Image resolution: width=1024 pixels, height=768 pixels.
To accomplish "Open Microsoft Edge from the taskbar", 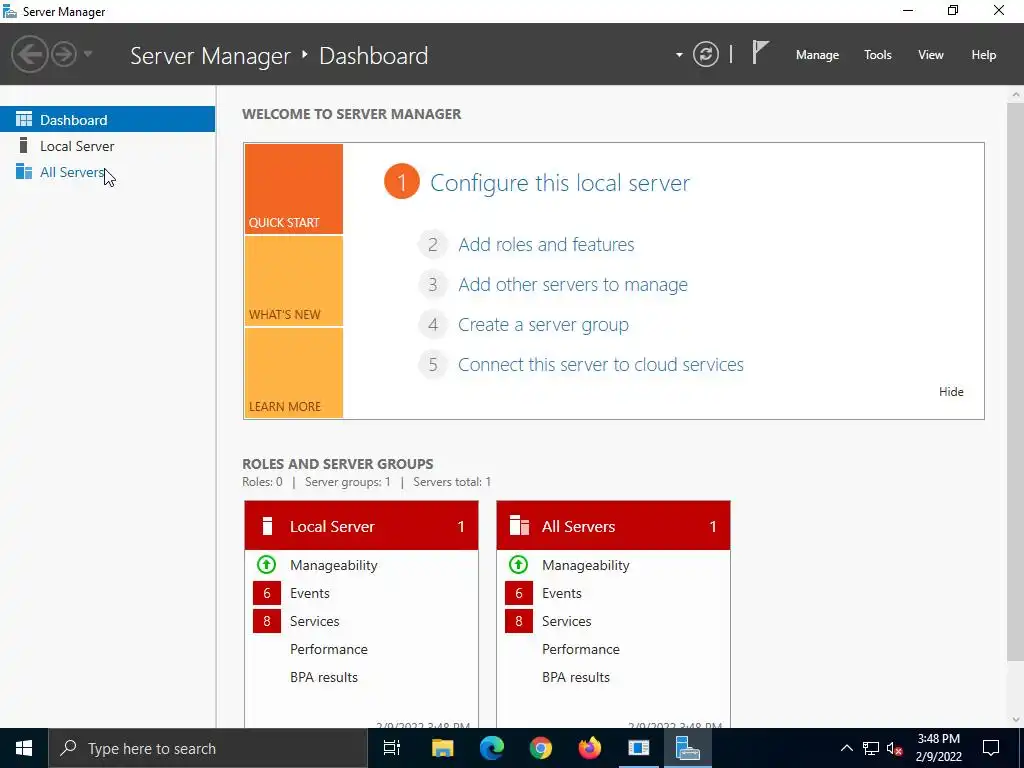I will click(x=491, y=748).
